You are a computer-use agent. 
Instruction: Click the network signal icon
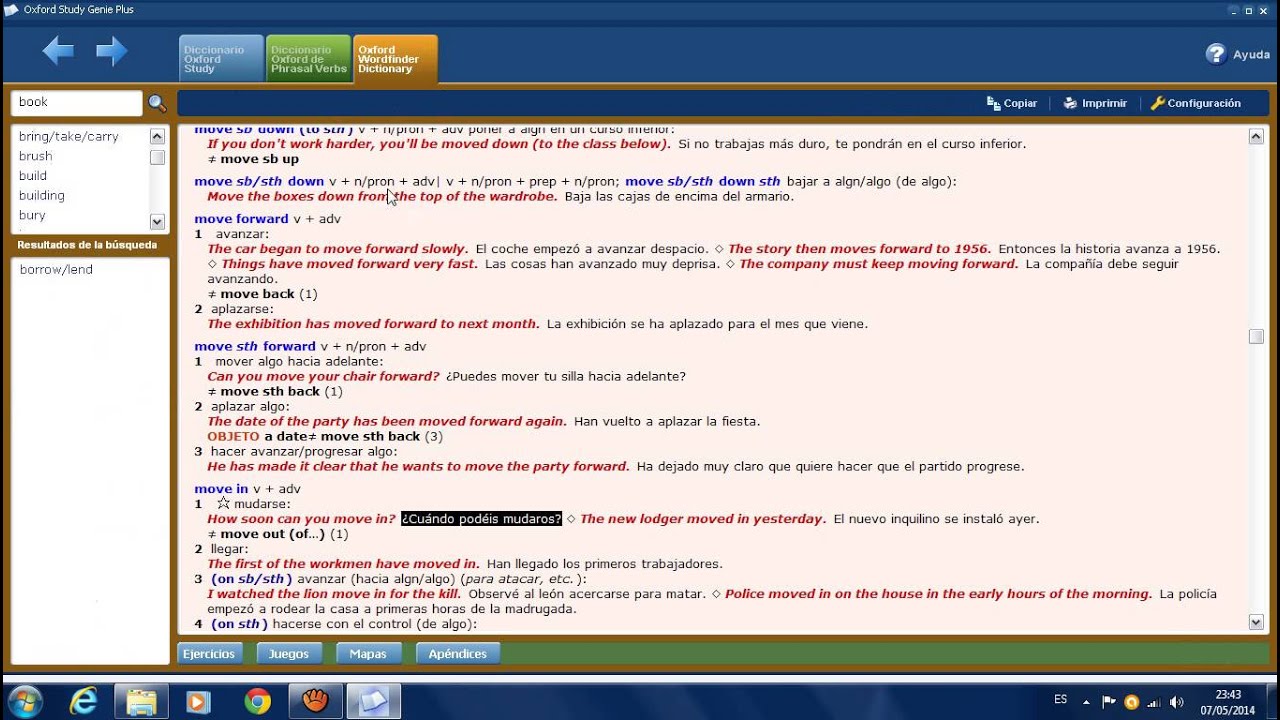click(x=1154, y=701)
